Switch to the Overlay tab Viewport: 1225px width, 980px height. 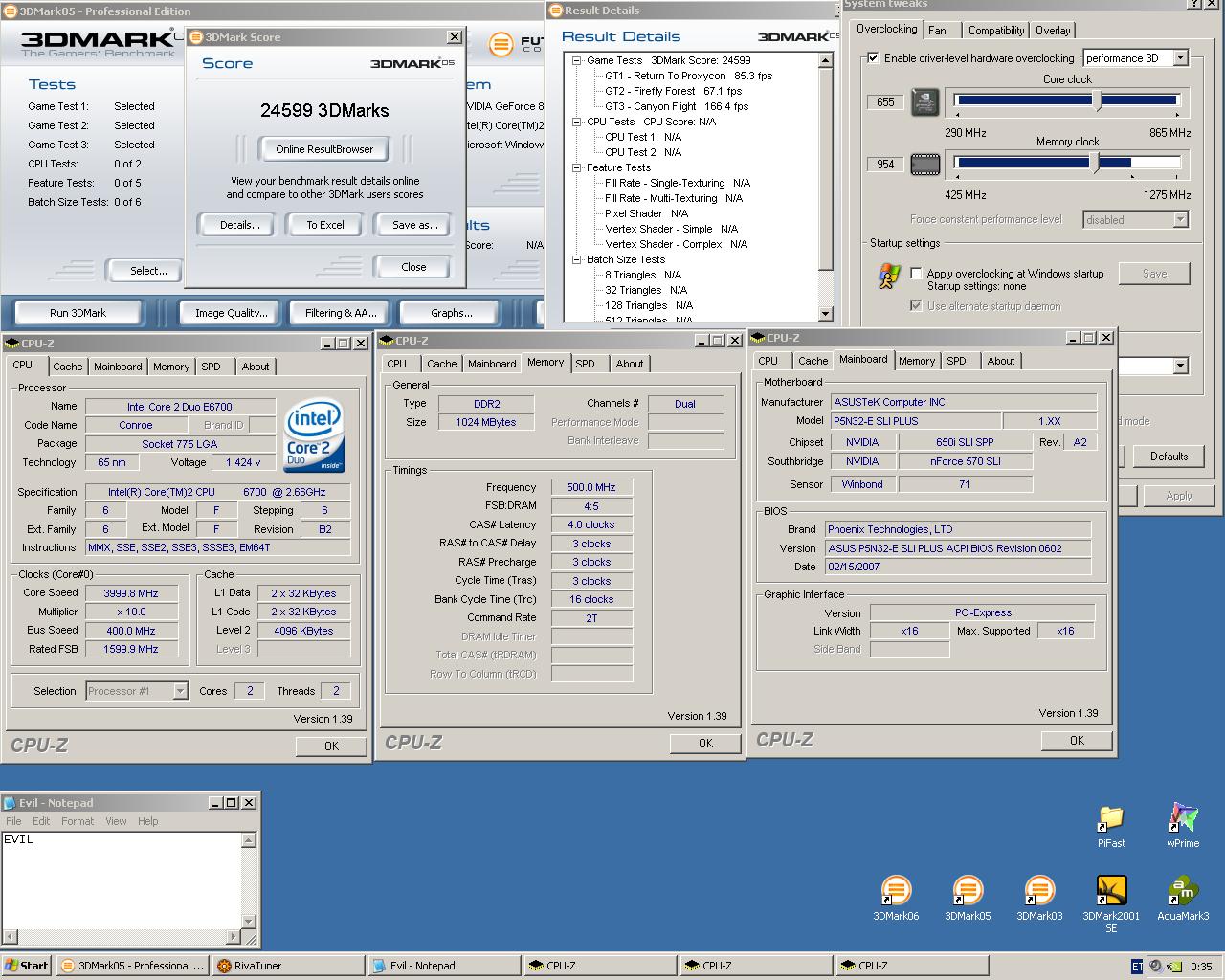pyautogui.click(x=1053, y=31)
